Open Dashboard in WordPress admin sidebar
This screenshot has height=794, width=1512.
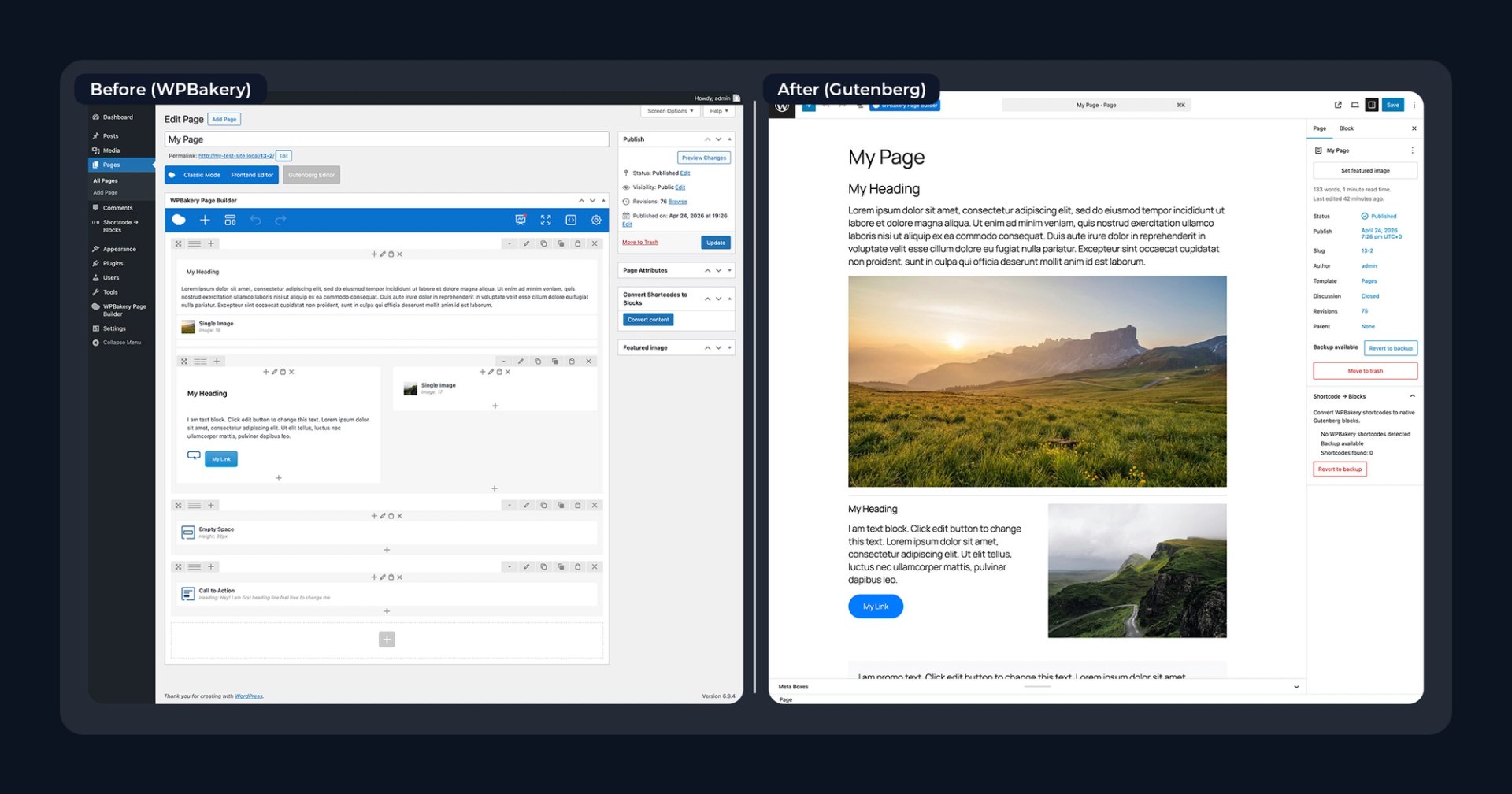(x=117, y=117)
